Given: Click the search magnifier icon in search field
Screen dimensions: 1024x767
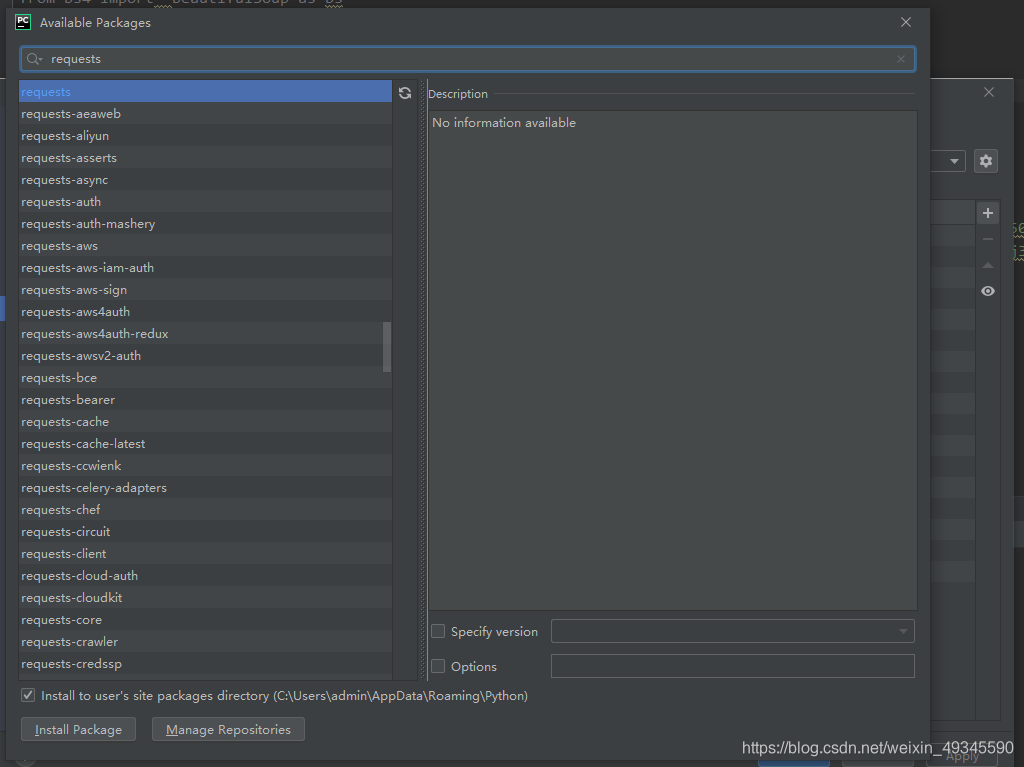Looking at the screenshot, I should tap(34, 59).
